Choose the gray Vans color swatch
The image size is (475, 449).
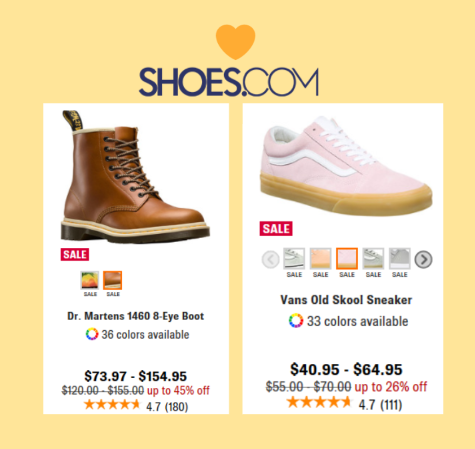[x=399, y=258]
